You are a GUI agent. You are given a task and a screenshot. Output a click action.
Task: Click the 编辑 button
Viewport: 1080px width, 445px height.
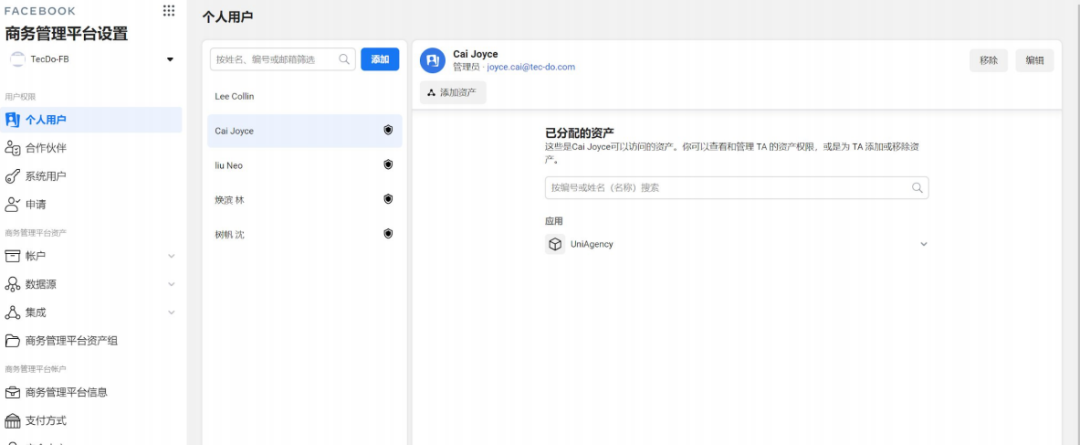[1035, 61]
